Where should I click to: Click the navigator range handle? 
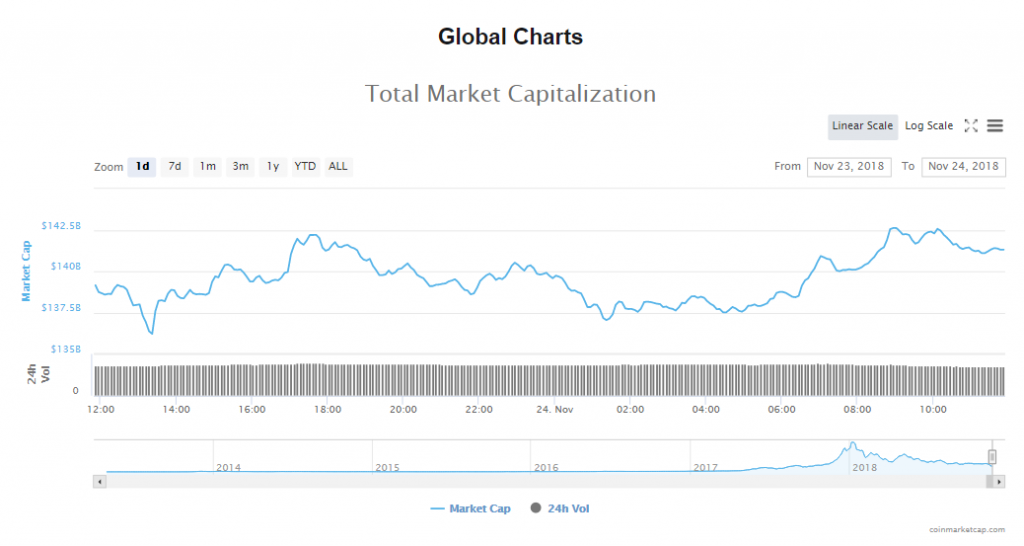(x=992, y=457)
